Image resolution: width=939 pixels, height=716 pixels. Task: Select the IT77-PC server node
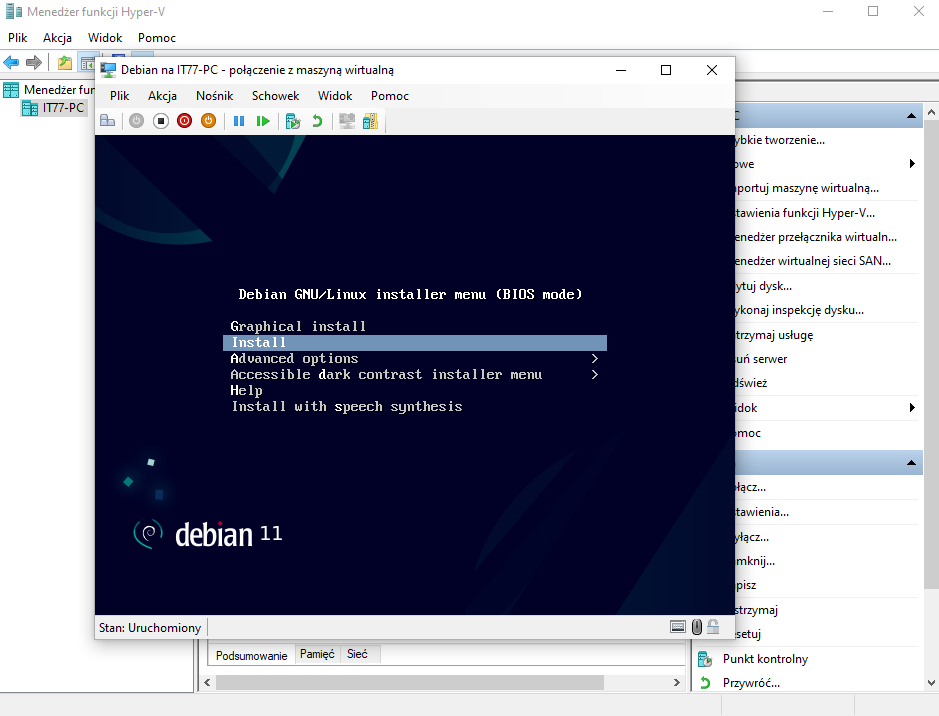tap(63, 108)
